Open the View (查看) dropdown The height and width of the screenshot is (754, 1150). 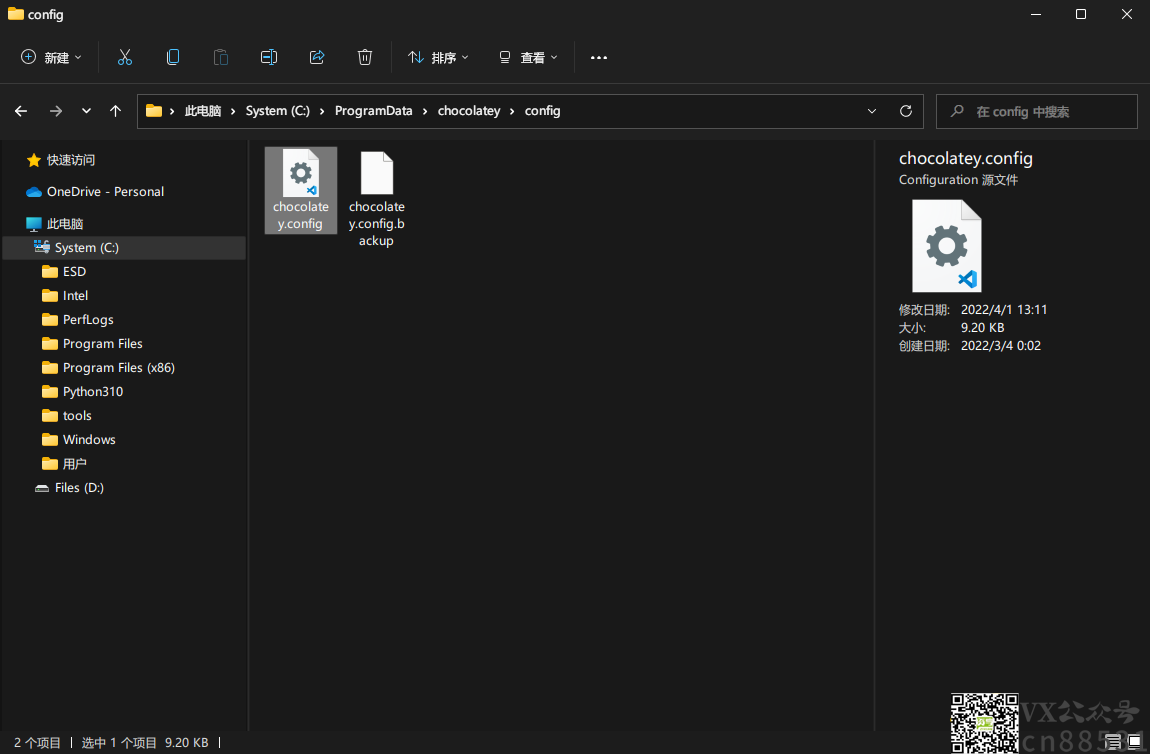click(528, 57)
